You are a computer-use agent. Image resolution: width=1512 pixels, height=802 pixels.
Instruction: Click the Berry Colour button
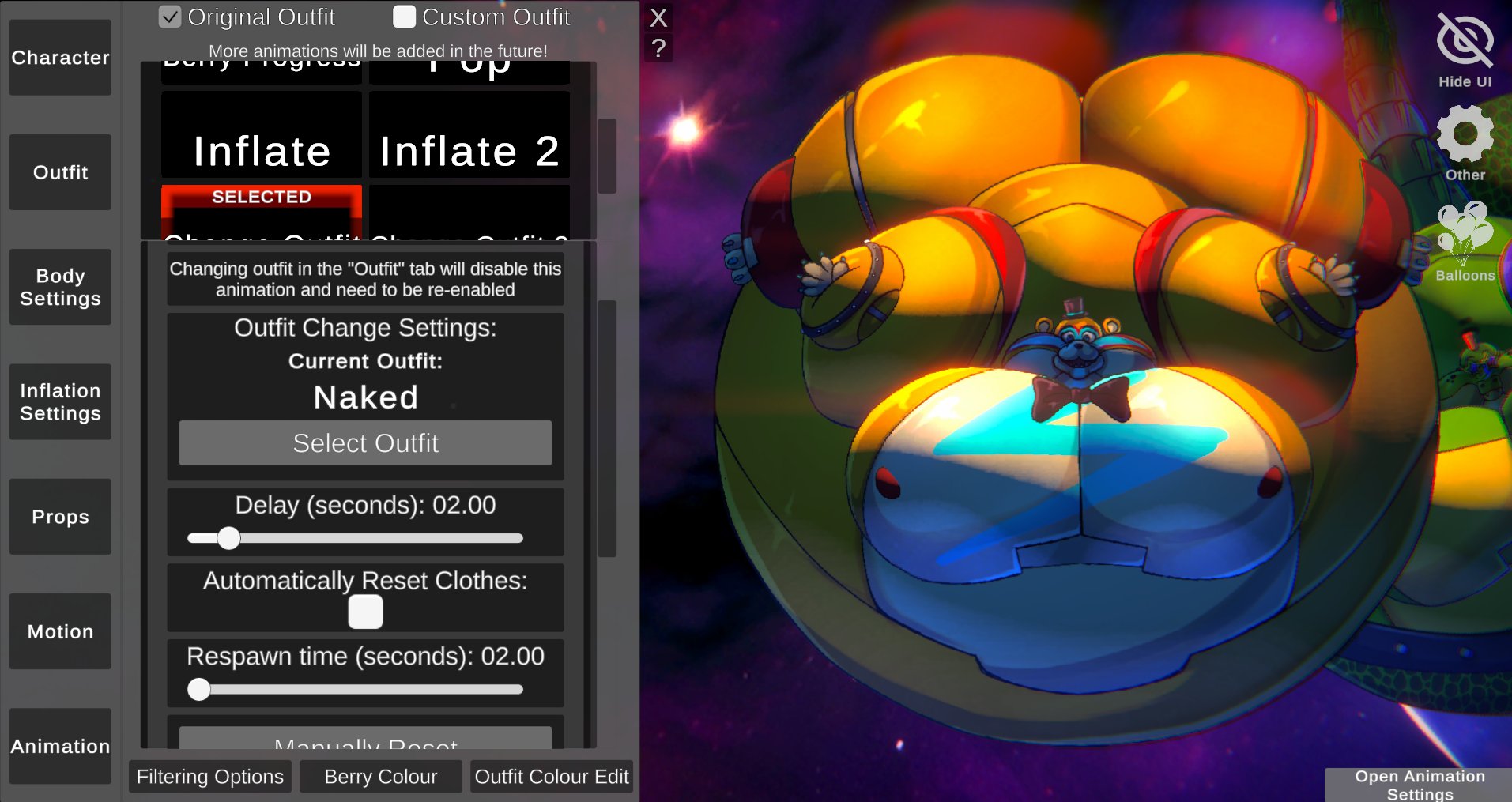(x=381, y=777)
